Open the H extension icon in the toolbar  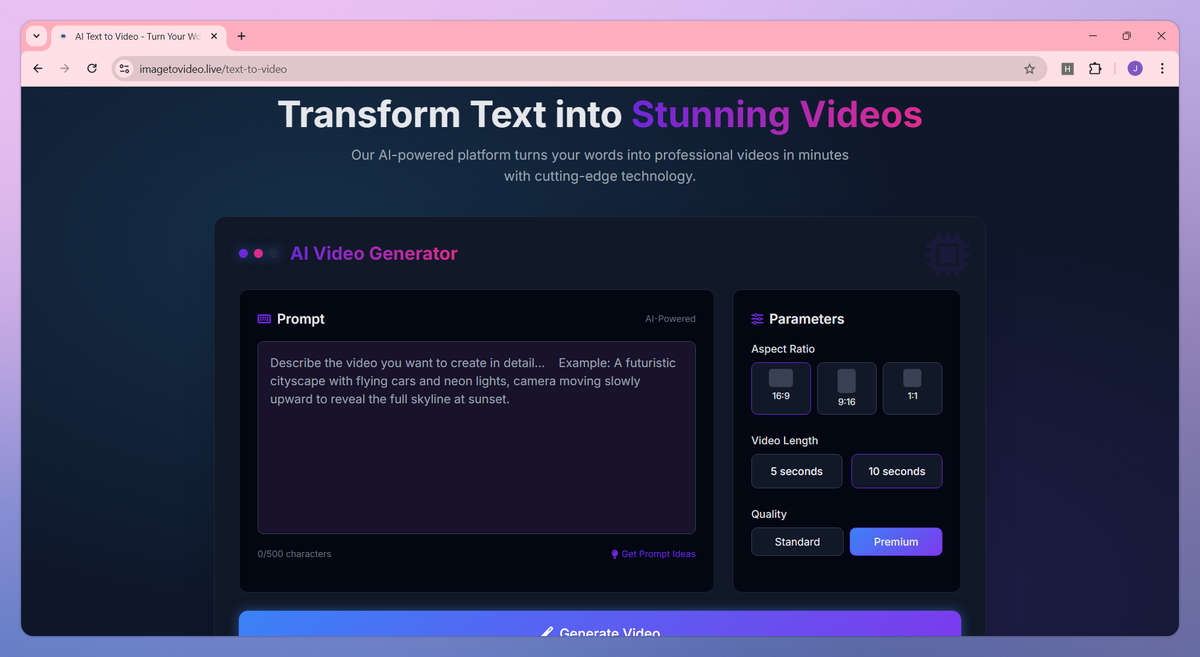pyautogui.click(x=1067, y=69)
